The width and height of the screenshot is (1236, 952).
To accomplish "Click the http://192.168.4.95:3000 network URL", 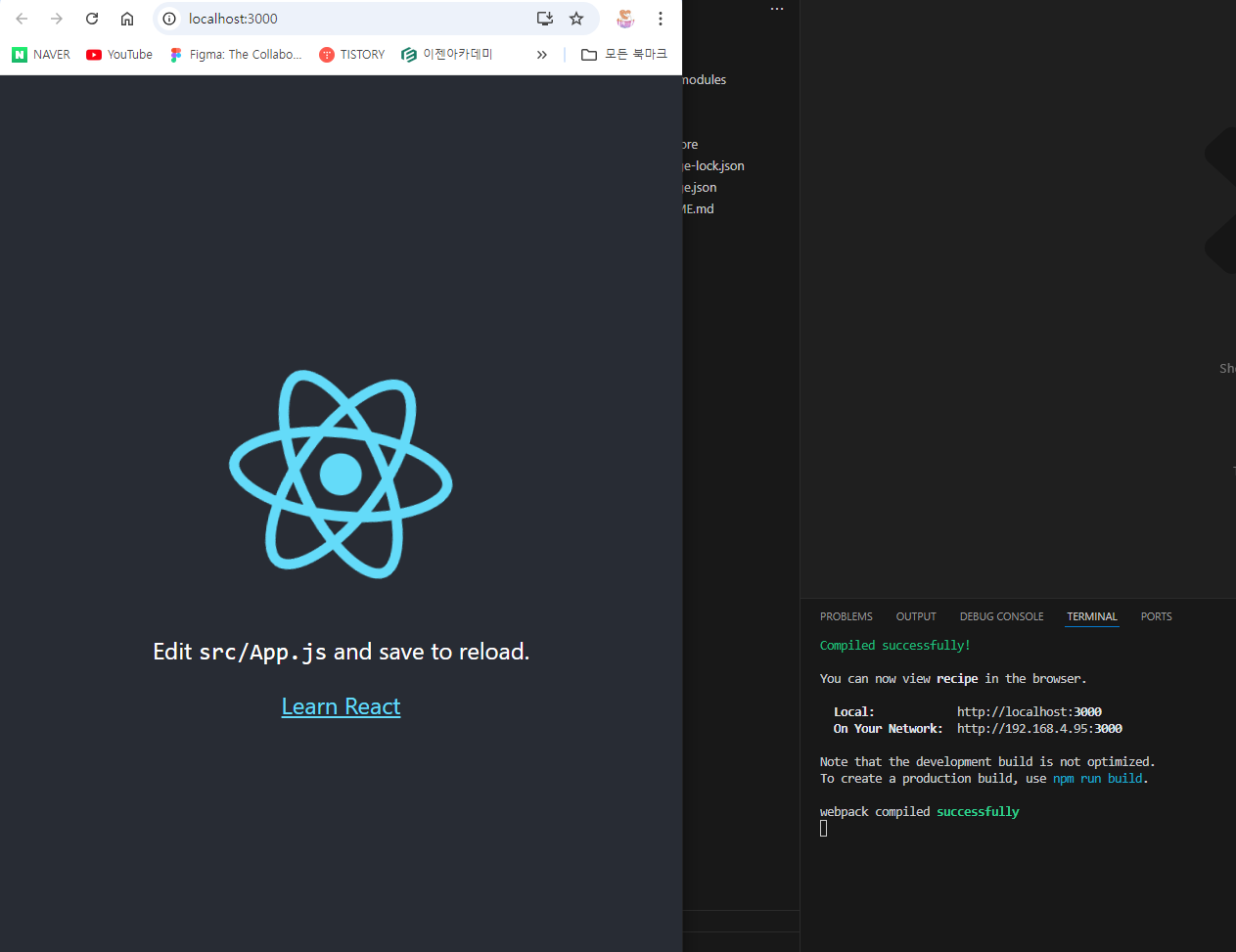I will click(x=1039, y=729).
